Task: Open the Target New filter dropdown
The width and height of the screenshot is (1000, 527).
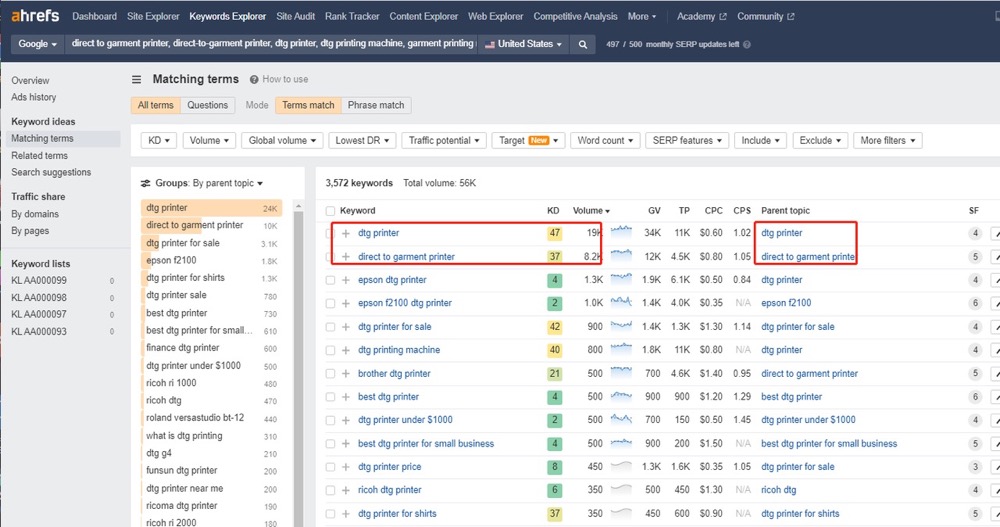Action: click(529, 140)
